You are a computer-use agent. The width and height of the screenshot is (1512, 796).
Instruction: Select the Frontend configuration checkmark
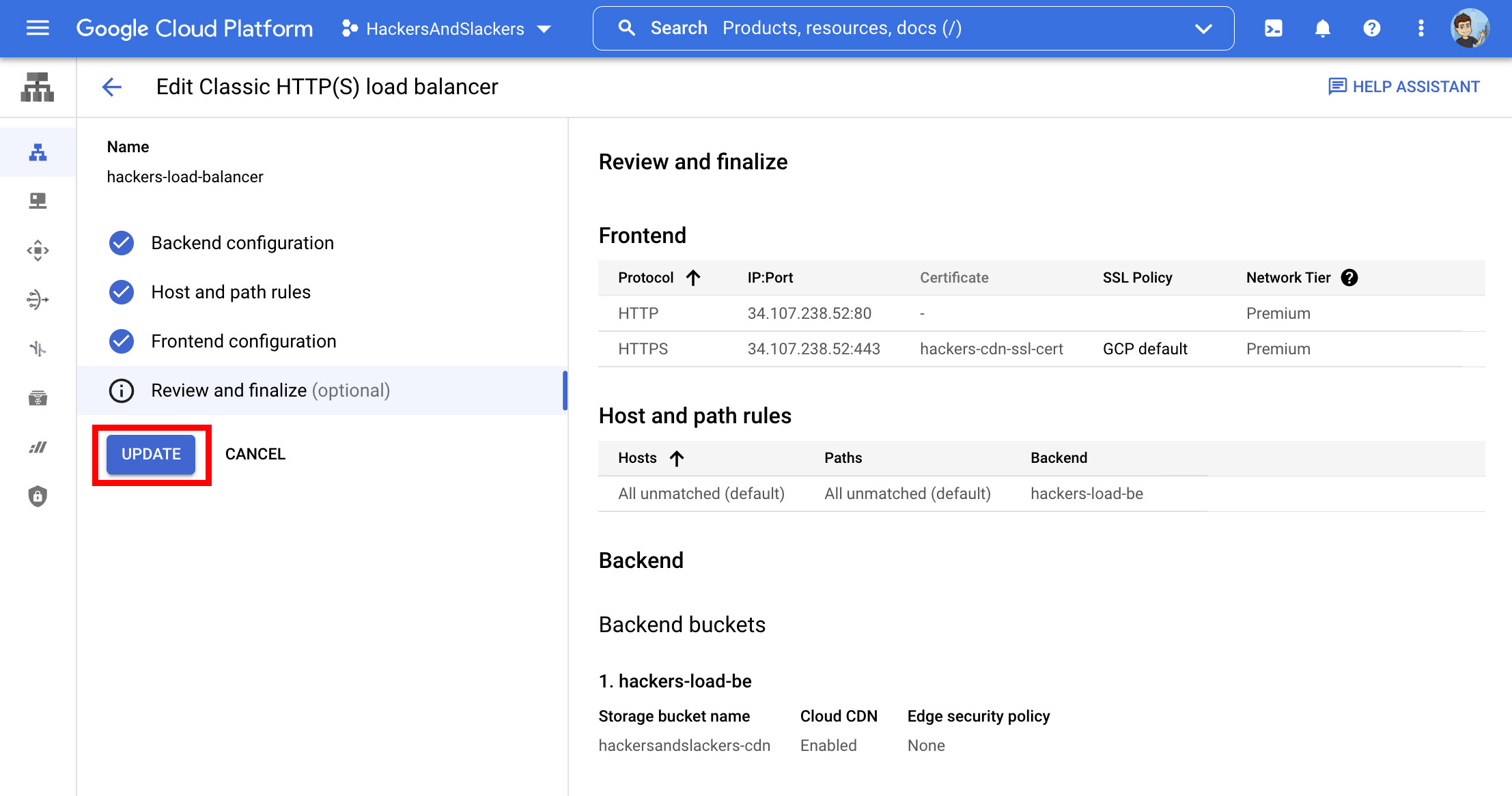pos(121,340)
